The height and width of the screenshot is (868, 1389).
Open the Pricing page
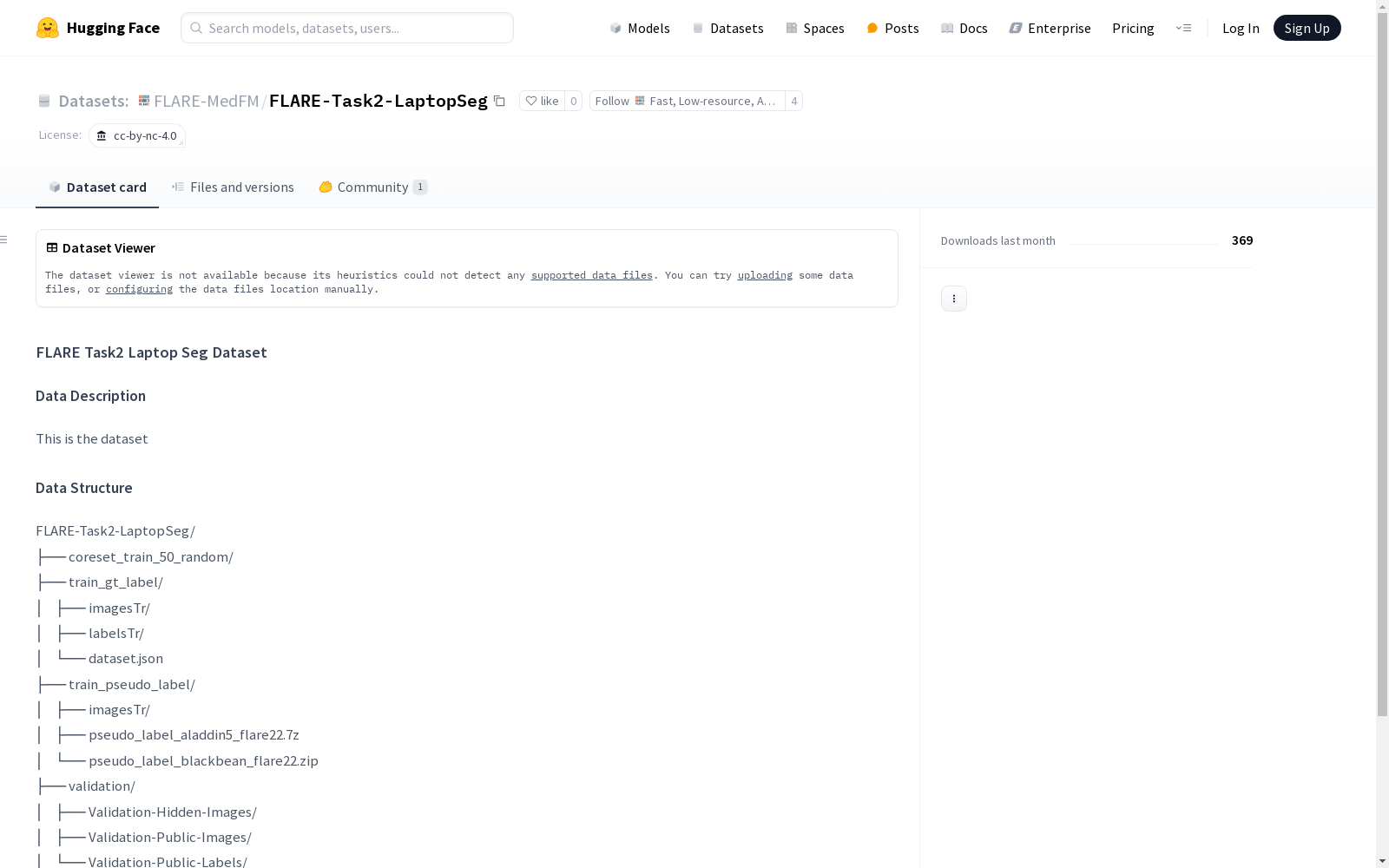pos(1133,28)
